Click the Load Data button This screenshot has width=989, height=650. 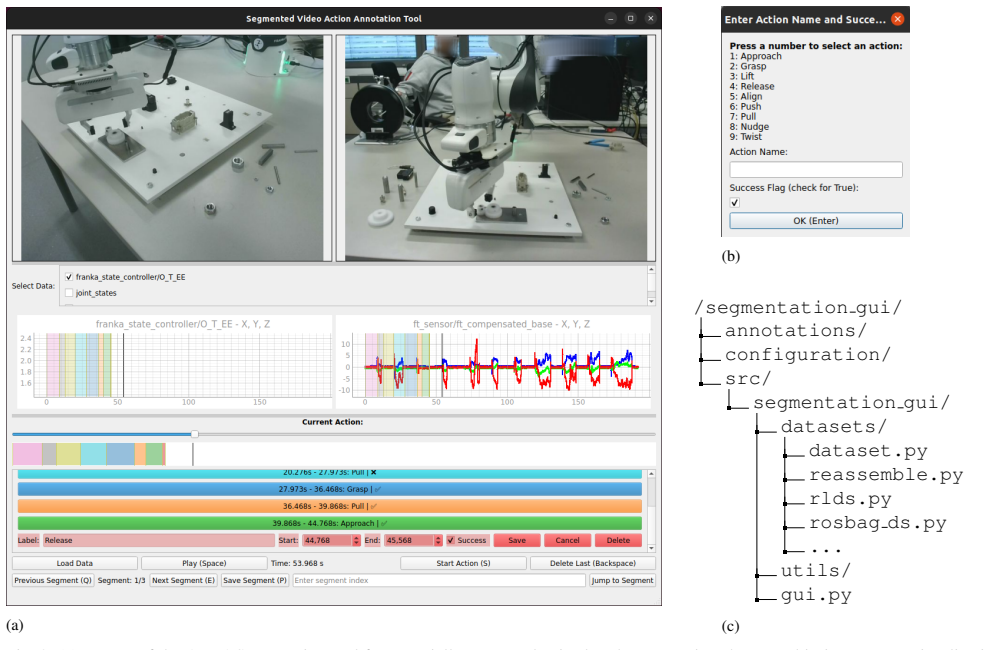coord(74,563)
